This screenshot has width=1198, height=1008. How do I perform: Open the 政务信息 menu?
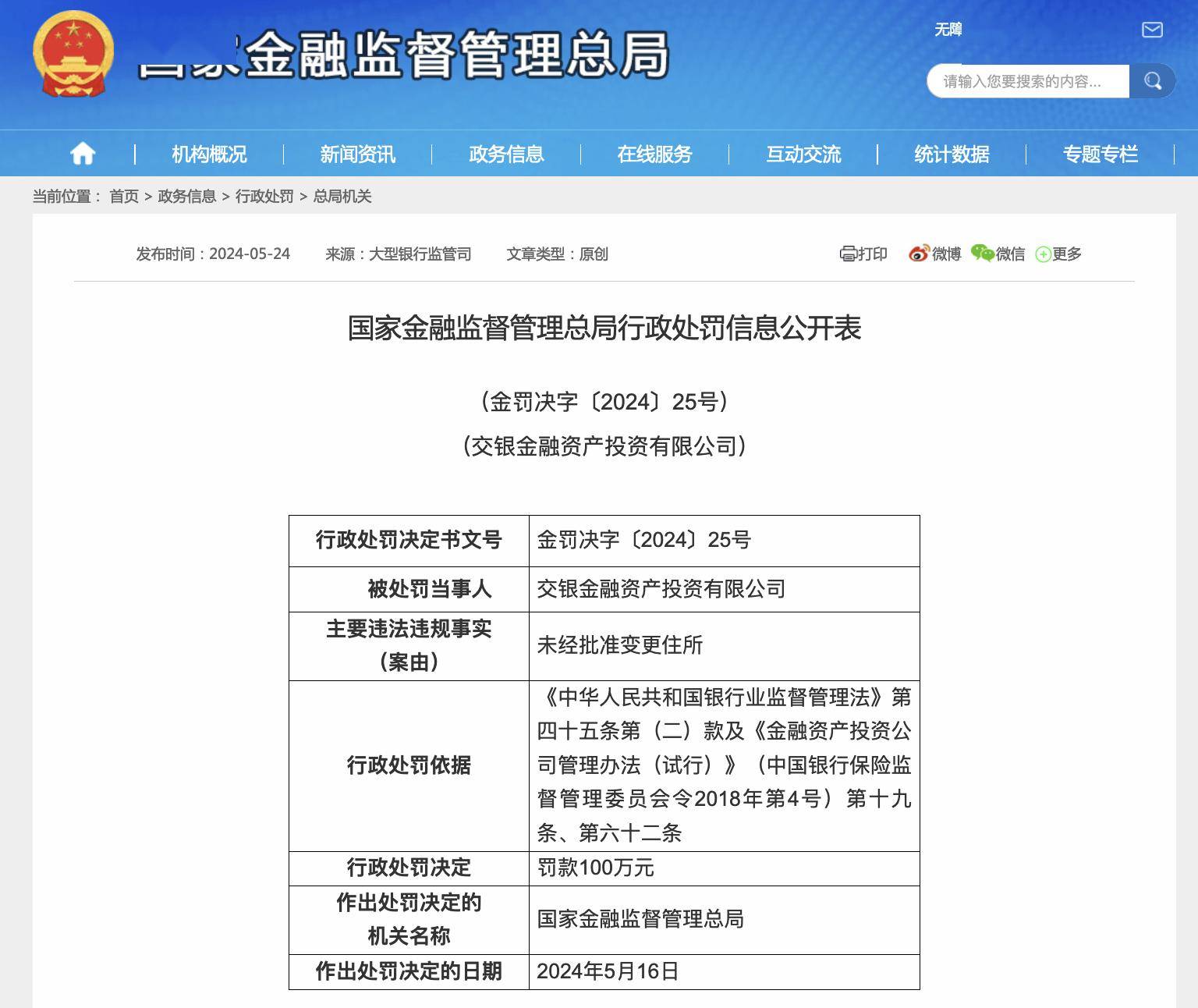(x=506, y=154)
